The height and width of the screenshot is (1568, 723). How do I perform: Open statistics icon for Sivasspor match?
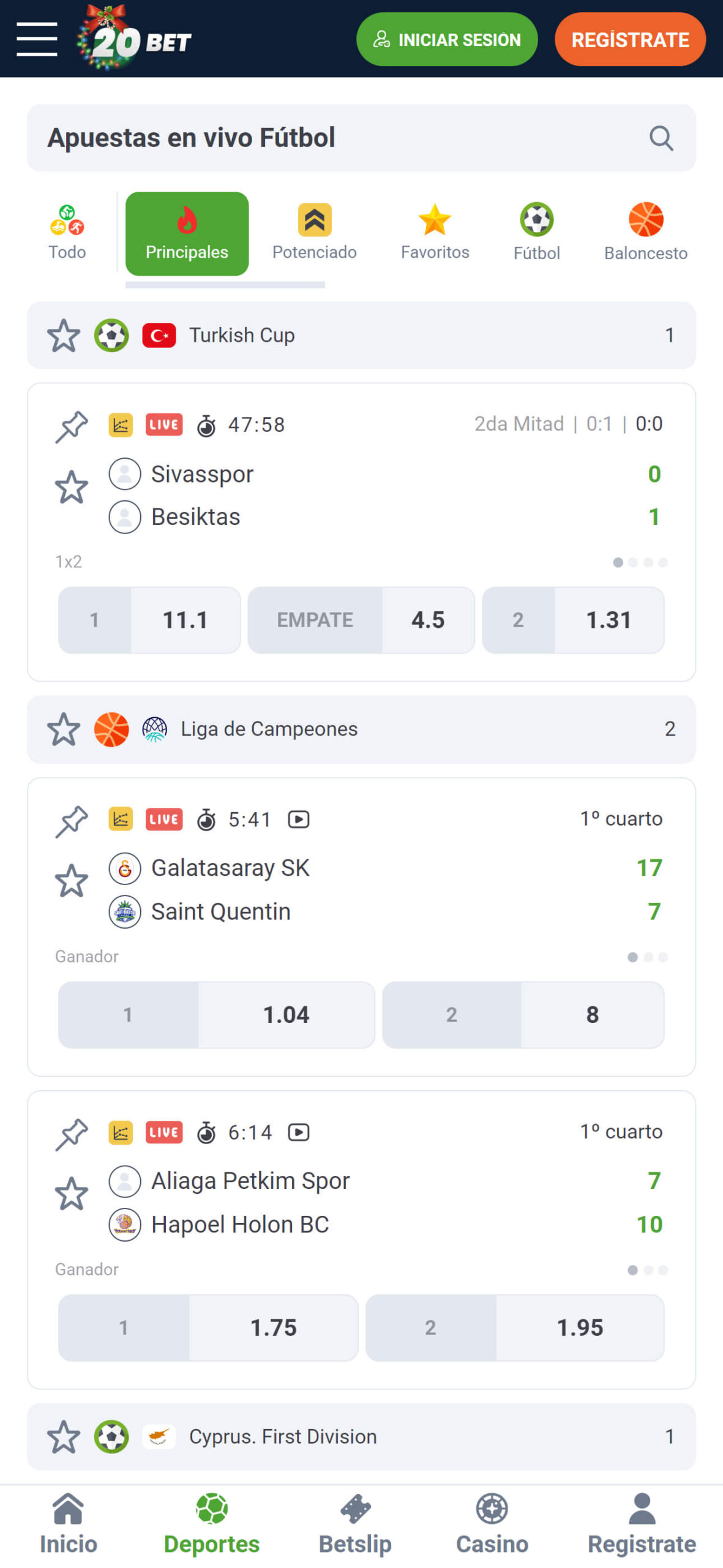point(121,424)
